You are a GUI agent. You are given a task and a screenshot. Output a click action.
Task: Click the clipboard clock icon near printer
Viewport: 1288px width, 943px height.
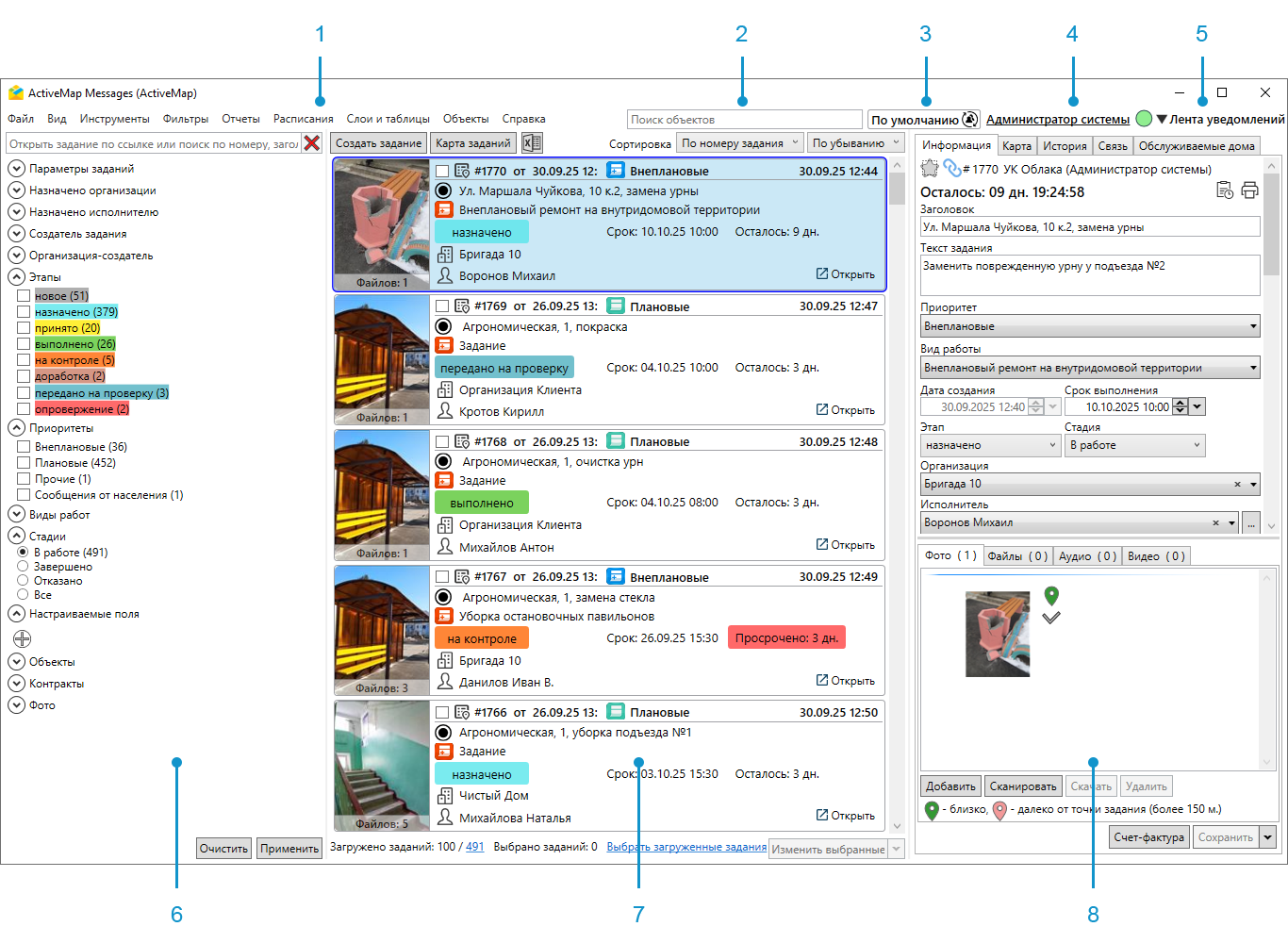pos(1225,190)
